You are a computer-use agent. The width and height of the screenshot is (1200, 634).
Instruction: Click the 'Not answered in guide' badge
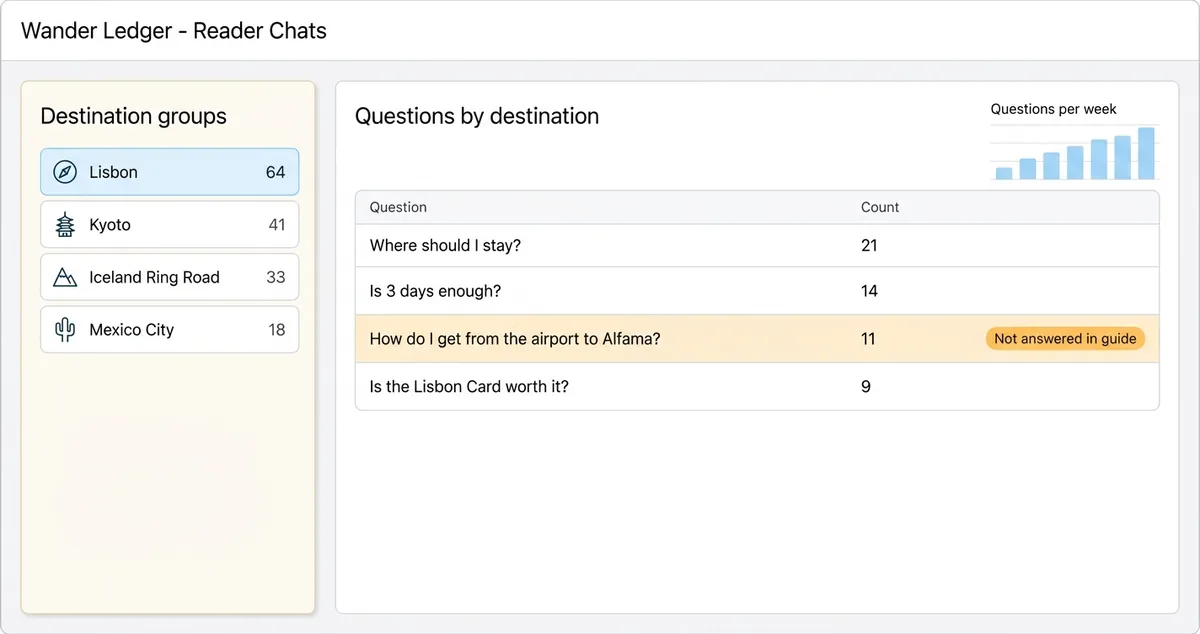pyautogui.click(x=1065, y=339)
